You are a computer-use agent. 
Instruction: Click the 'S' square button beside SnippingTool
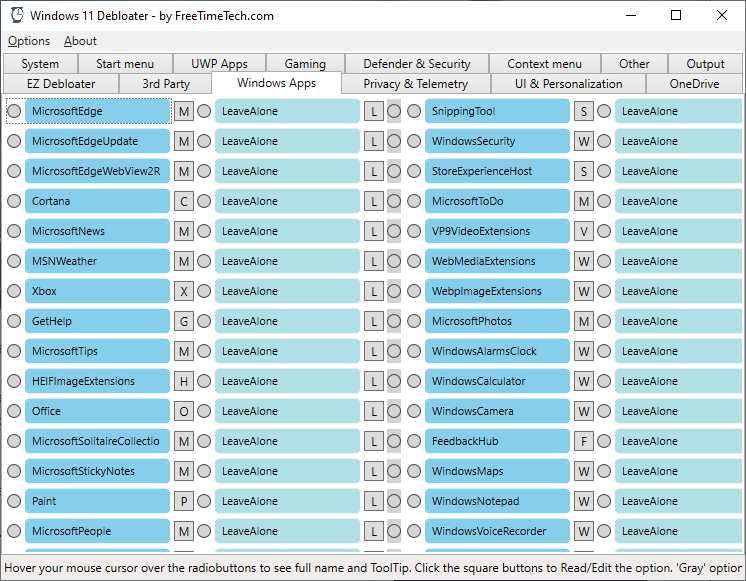[x=584, y=111]
